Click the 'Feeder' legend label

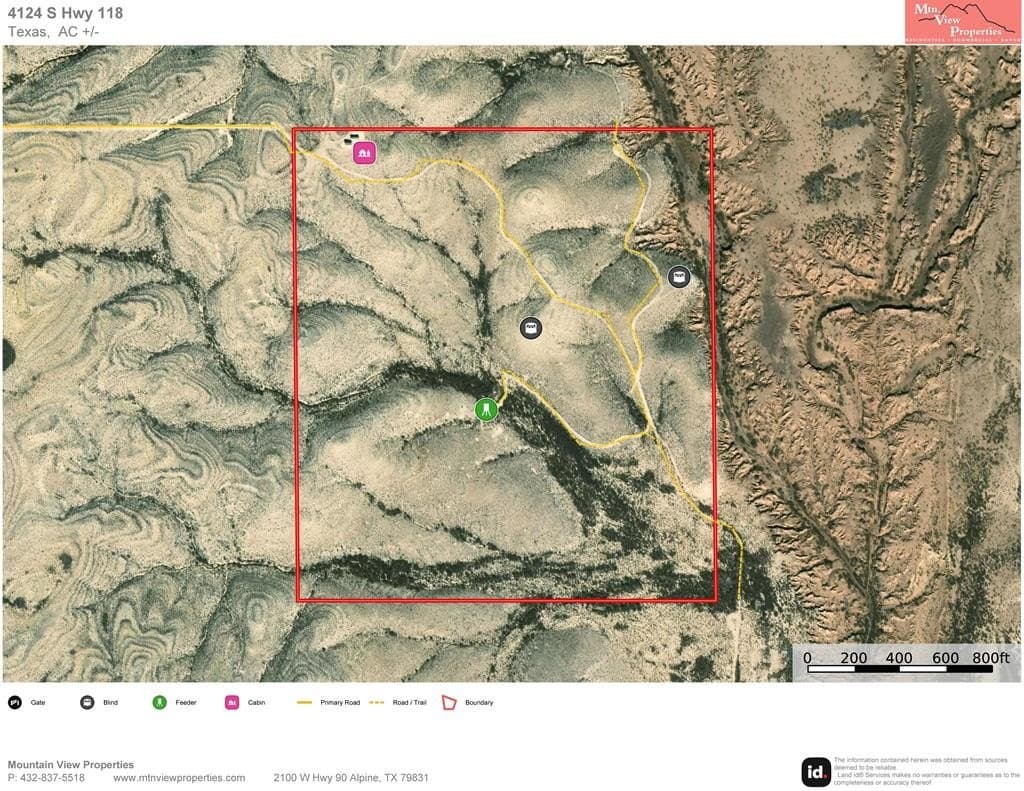pyautogui.click(x=185, y=702)
